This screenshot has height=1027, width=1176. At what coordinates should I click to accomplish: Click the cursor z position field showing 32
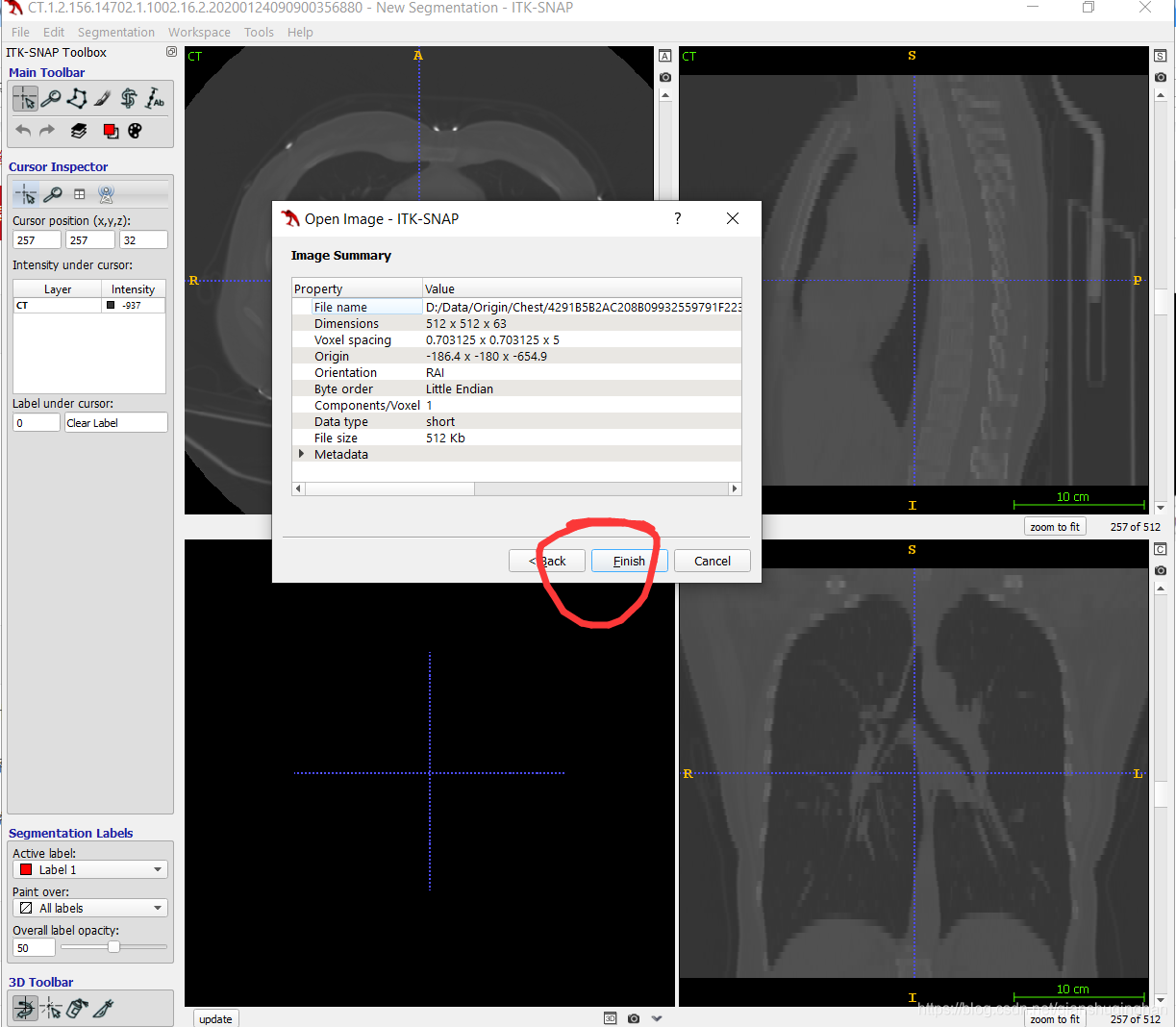(x=143, y=239)
